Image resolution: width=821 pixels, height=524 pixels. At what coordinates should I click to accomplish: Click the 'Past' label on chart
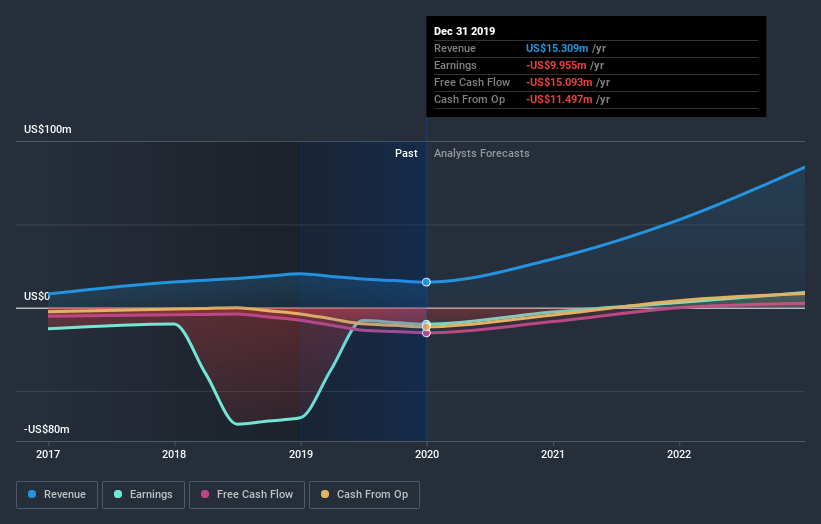(x=406, y=153)
